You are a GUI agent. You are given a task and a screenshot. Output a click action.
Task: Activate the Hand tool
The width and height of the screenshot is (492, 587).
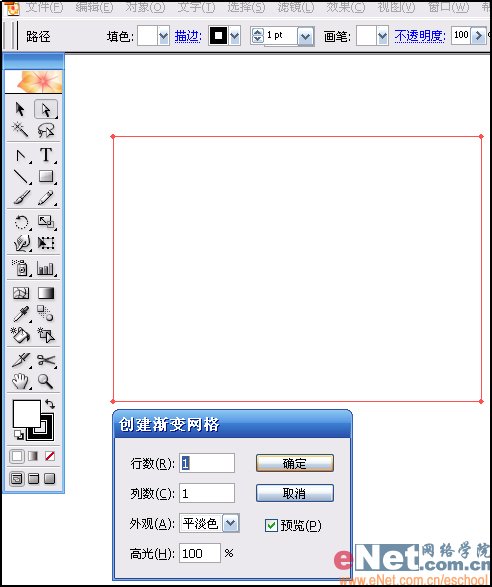[x=21, y=381]
